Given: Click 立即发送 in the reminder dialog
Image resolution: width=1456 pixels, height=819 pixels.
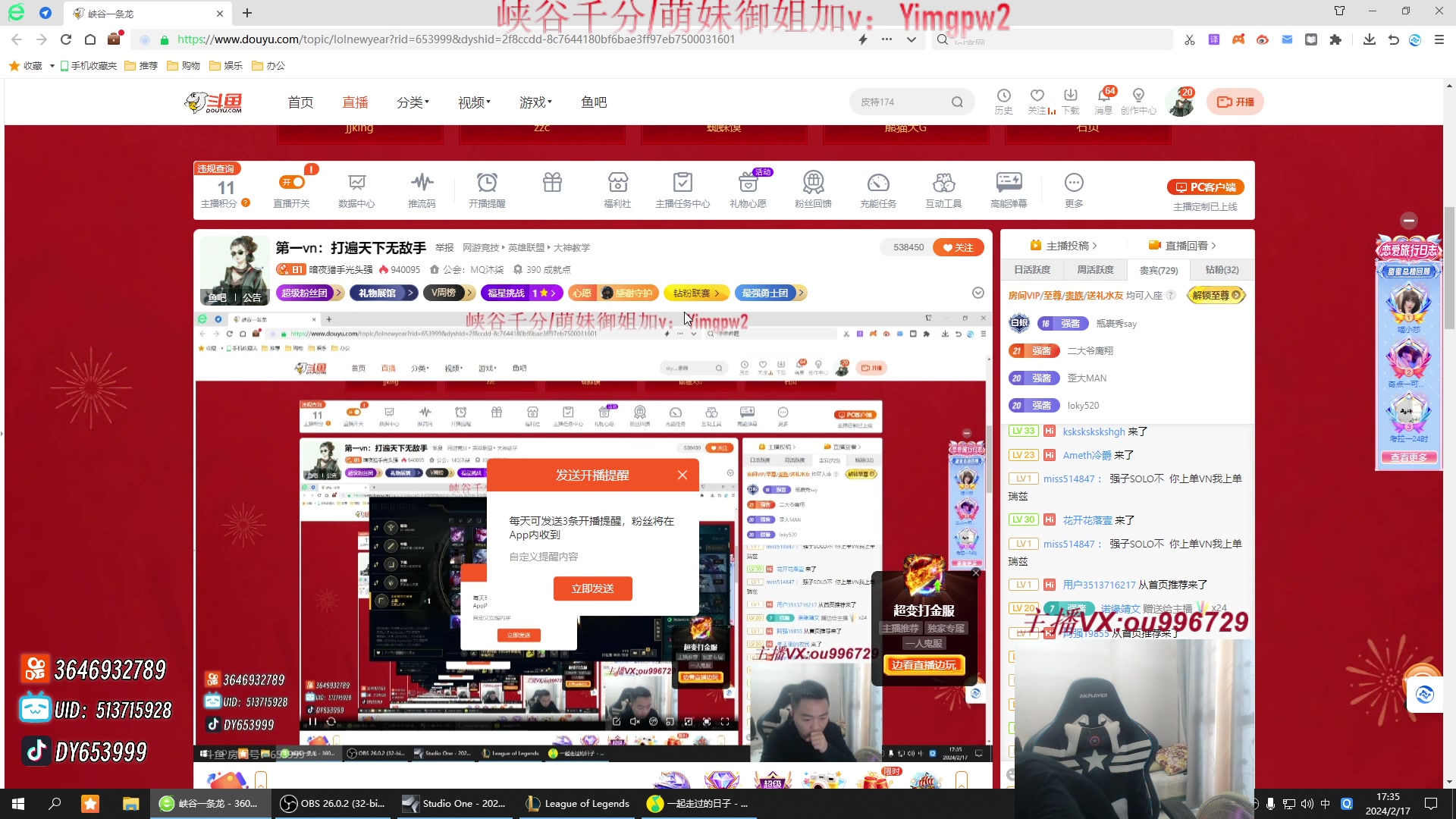Looking at the screenshot, I should 593,588.
